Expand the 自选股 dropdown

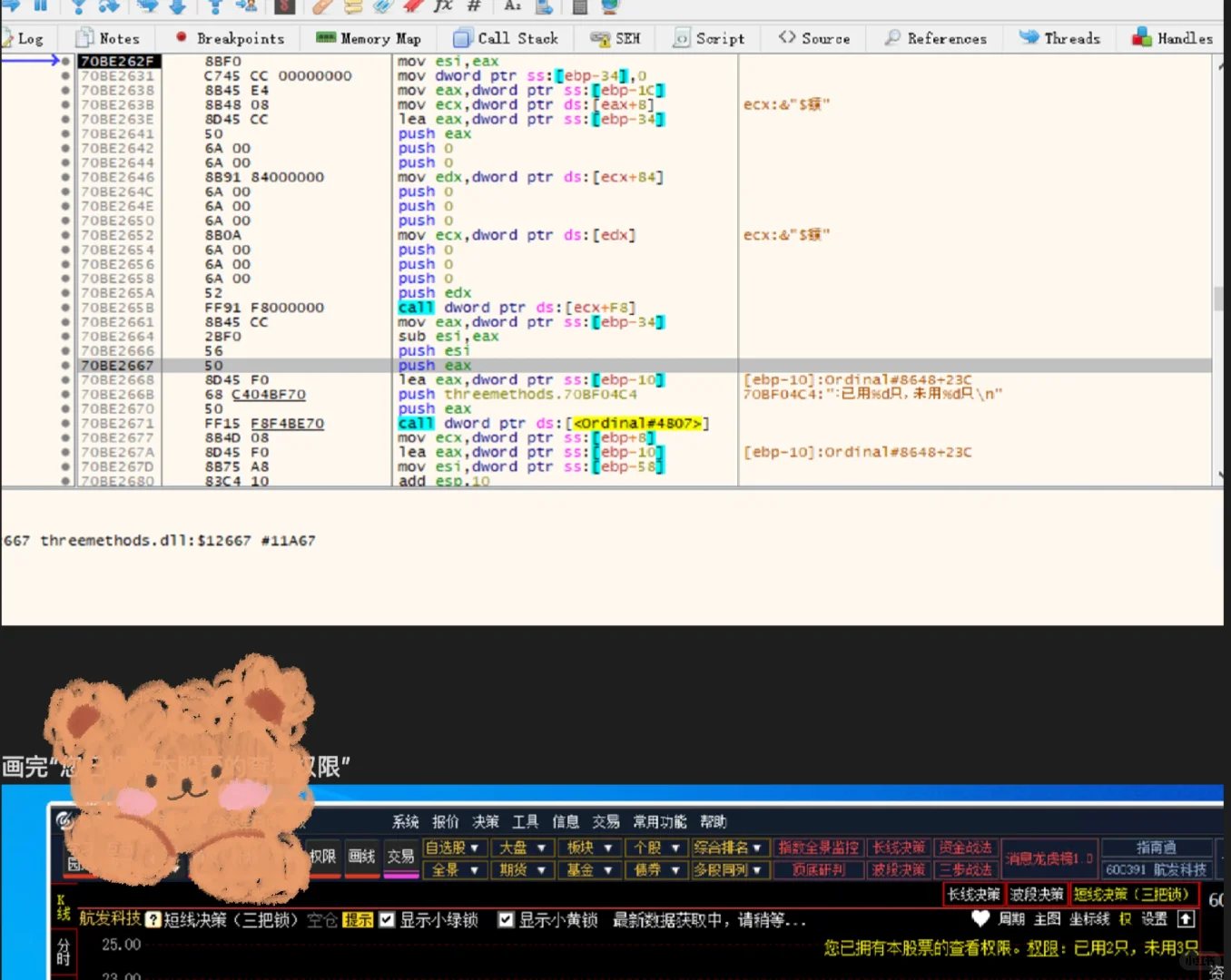(x=453, y=848)
